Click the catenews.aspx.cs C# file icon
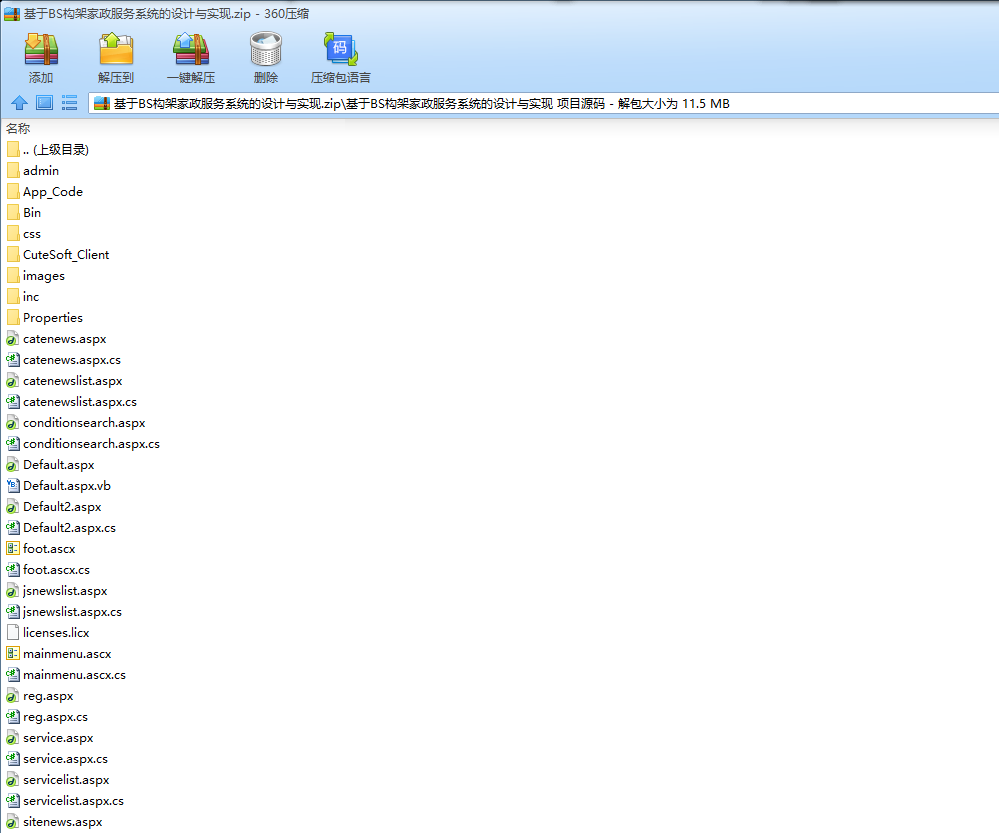Image resolution: width=999 pixels, height=833 pixels. tap(13, 360)
